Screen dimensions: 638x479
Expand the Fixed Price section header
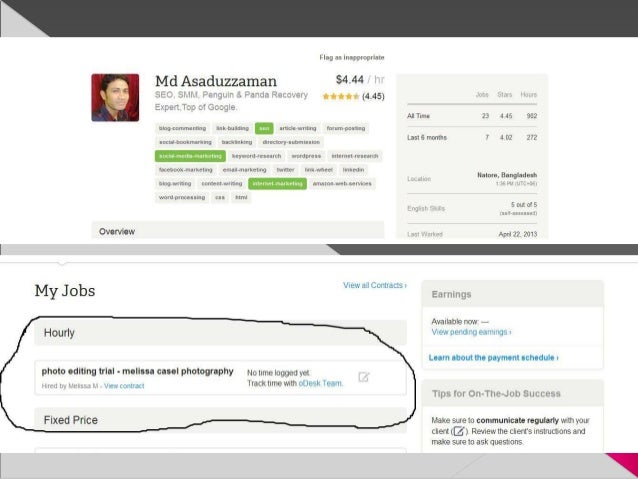pyautogui.click(x=221, y=420)
